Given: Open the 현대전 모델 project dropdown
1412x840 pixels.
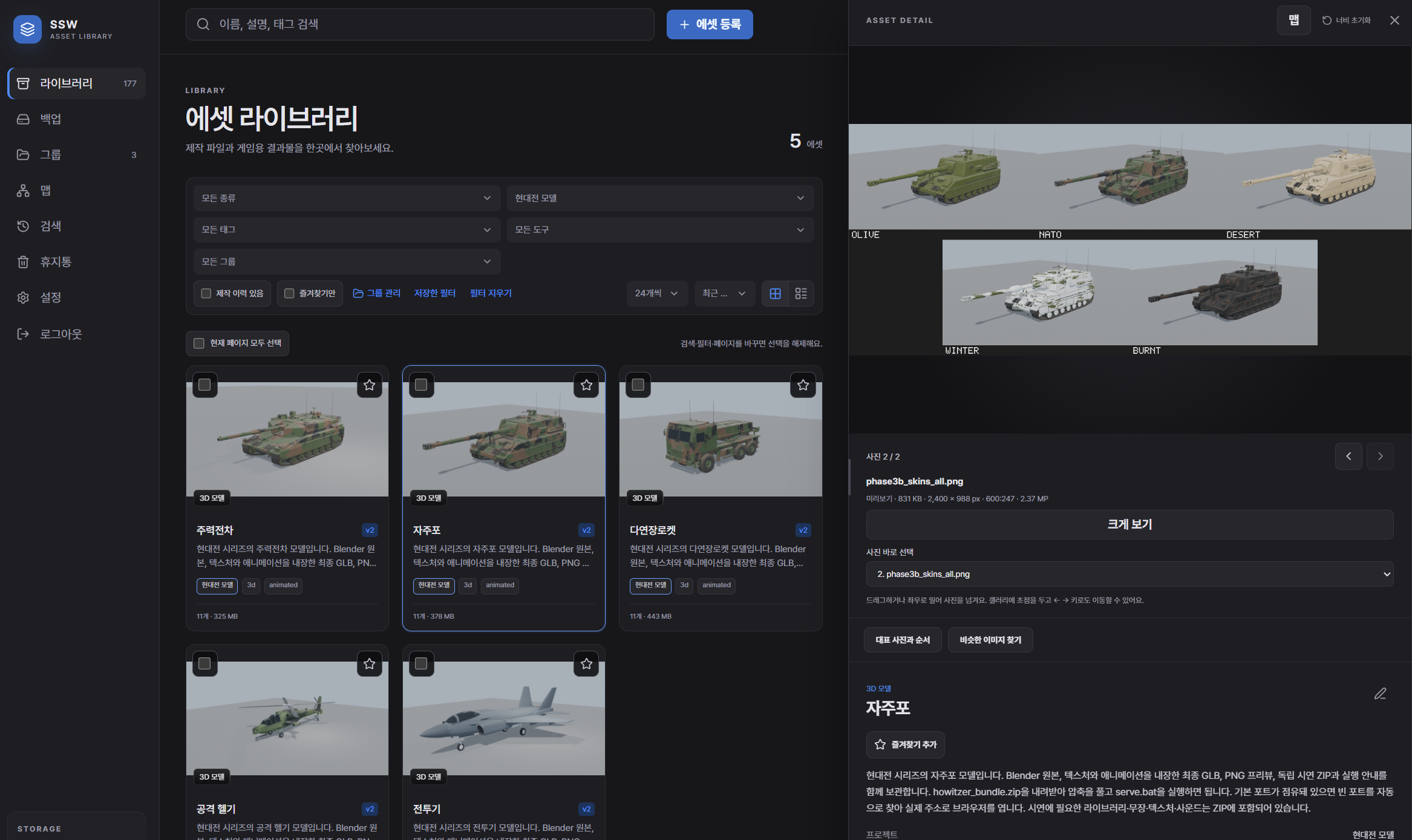Looking at the screenshot, I should pos(660,198).
